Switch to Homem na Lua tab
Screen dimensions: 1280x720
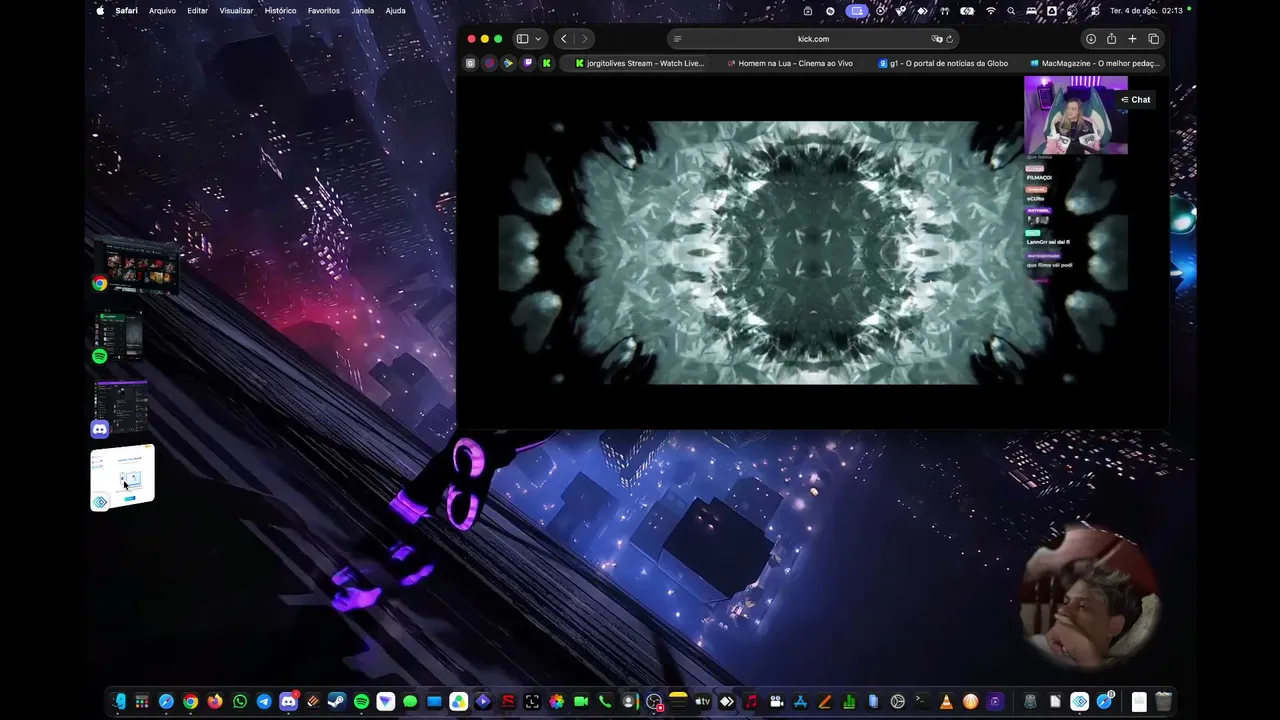[x=790, y=63]
